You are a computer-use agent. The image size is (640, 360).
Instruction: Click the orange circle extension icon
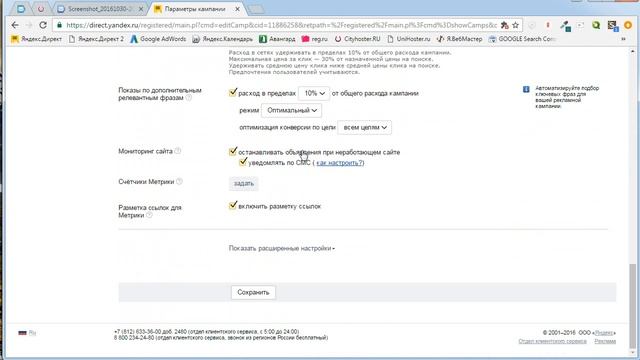628,25
